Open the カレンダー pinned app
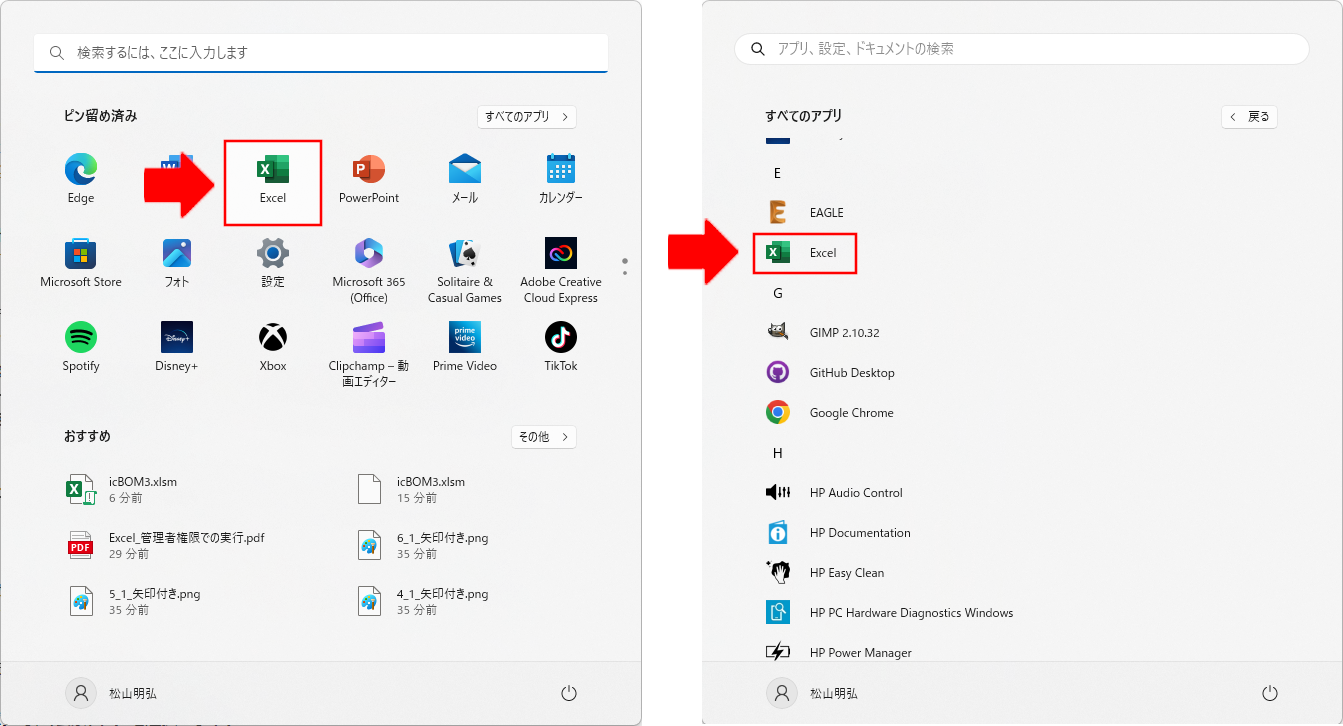The height and width of the screenshot is (726, 1343). click(x=561, y=179)
